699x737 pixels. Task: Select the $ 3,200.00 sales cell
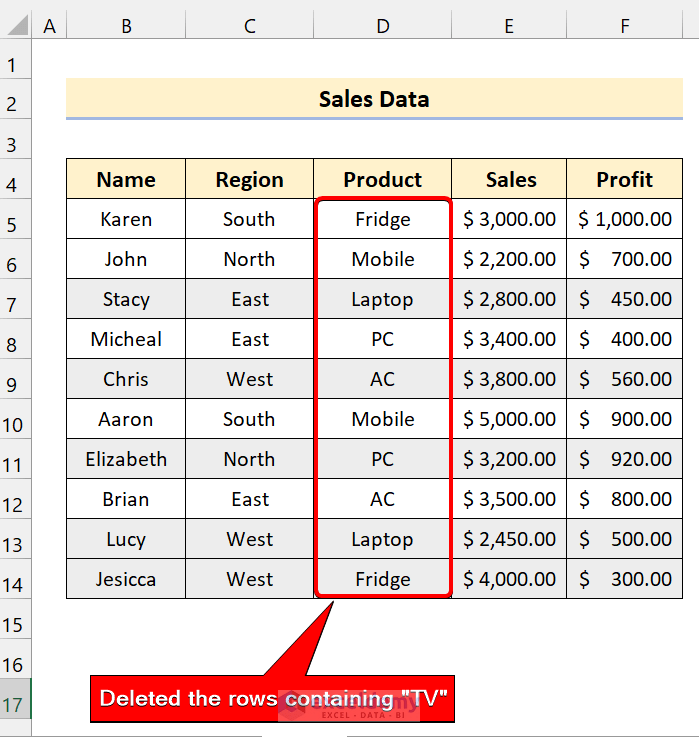pos(509,458)
